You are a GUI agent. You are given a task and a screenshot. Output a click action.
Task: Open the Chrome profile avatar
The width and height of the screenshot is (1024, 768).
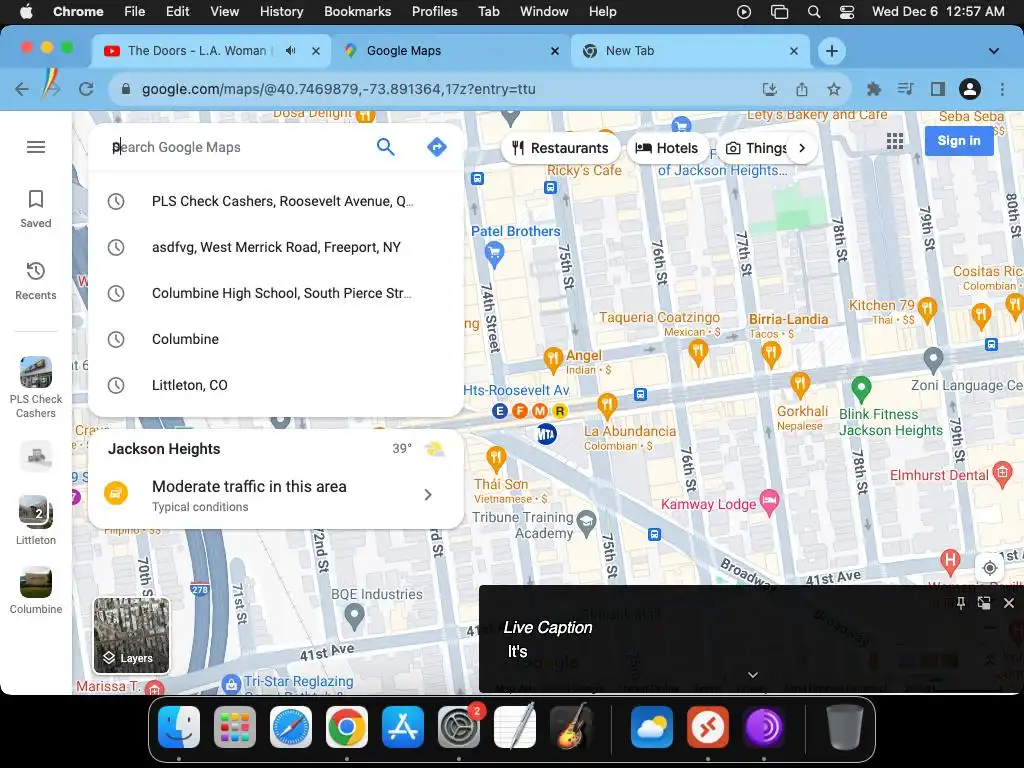(970, 89)
